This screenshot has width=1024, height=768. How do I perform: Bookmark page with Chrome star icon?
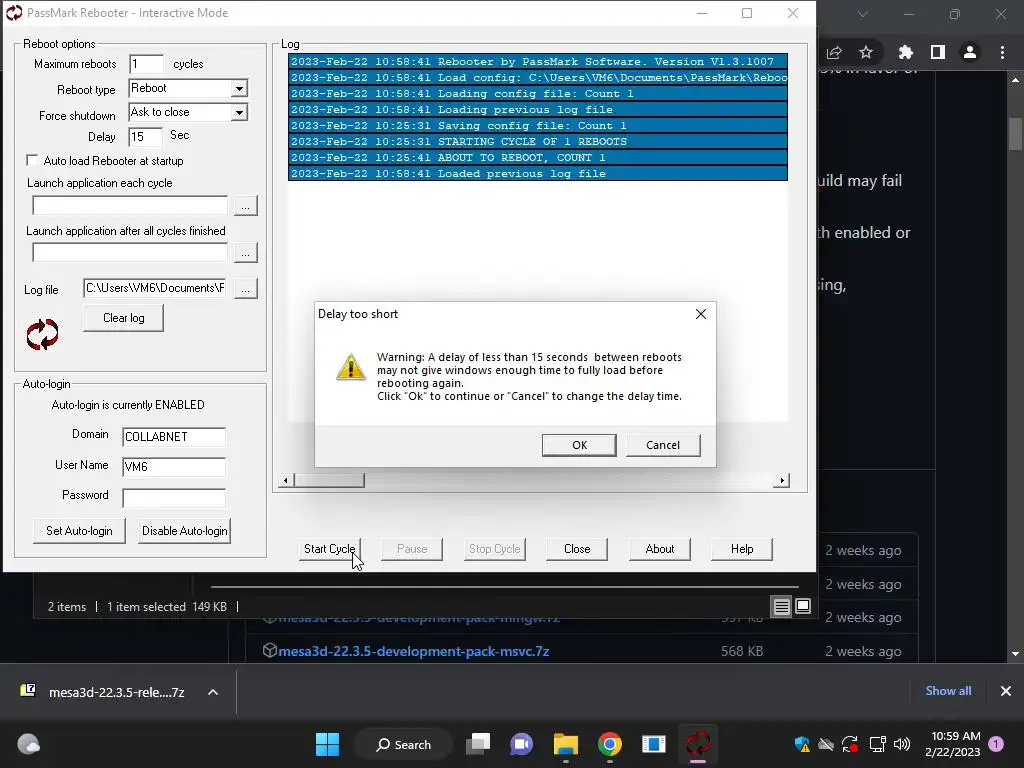pyautogui.click(x=866, y=52)
